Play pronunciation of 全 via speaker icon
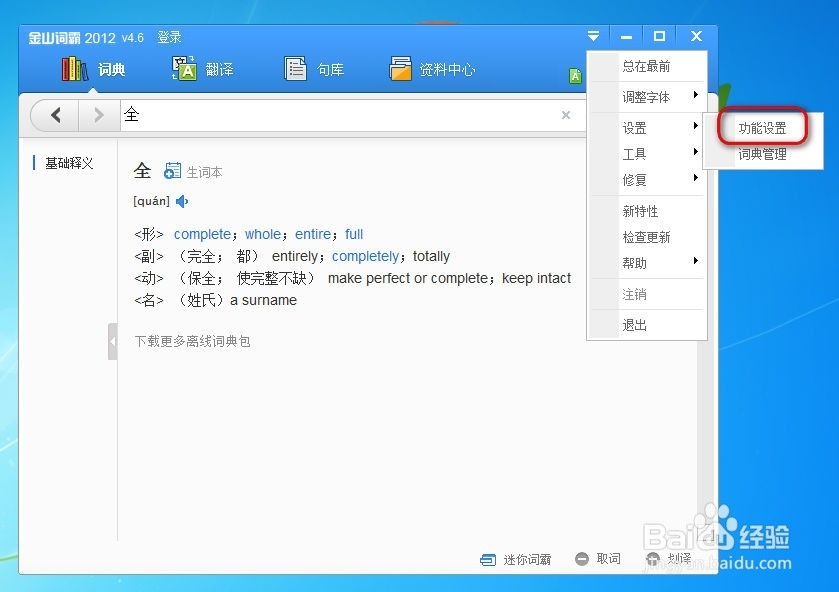 pyautogui.click(x=180, y=200)
